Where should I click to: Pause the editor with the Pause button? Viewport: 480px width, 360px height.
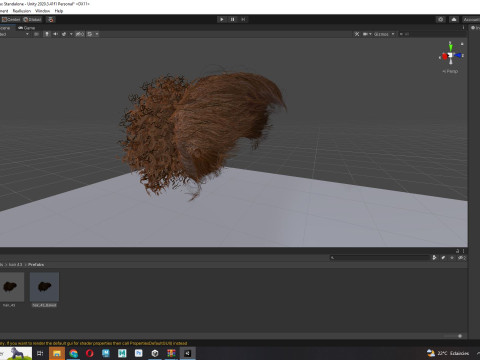pos(232,19)
